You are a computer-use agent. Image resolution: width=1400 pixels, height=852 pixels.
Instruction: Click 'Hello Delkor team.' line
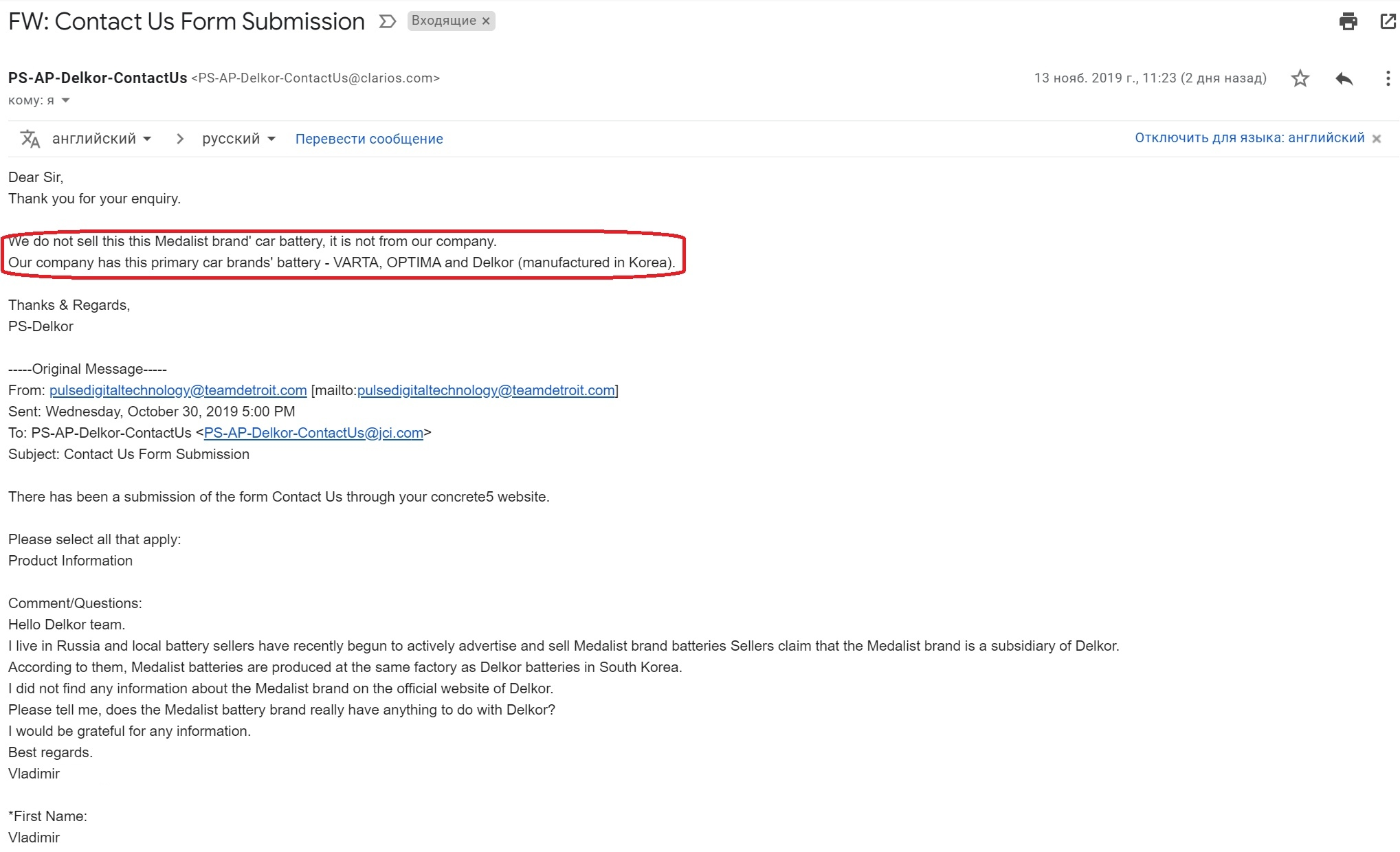point(67,625)
